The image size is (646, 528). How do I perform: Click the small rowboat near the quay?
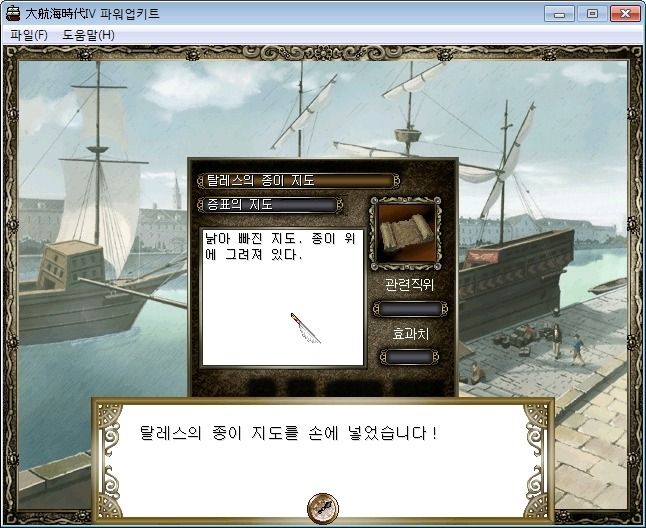click(x=609, y=286)
